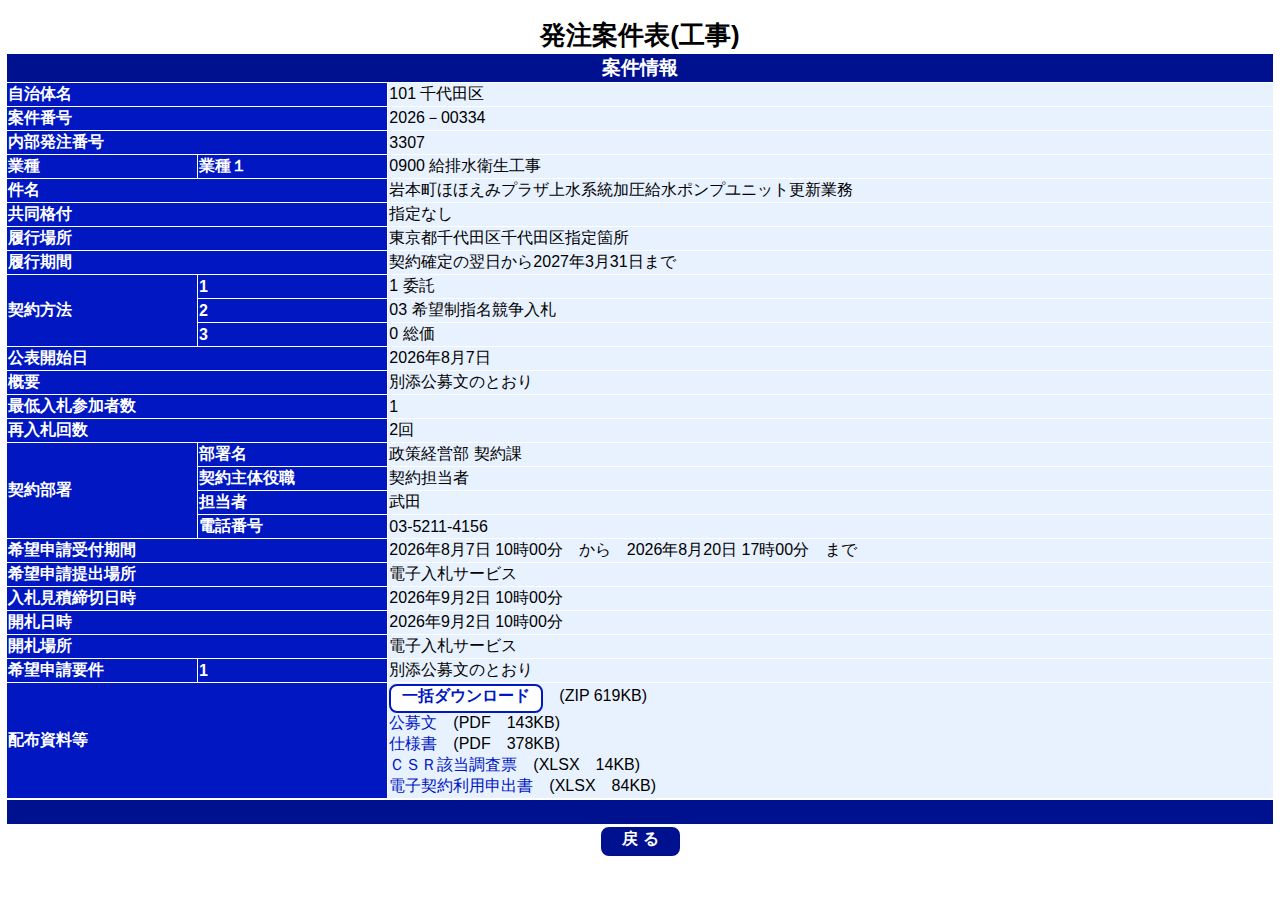The image size is (1280, 900).
Task: Select 開札日時 value 2026年9月2日 10時00分
Action: 476,622
